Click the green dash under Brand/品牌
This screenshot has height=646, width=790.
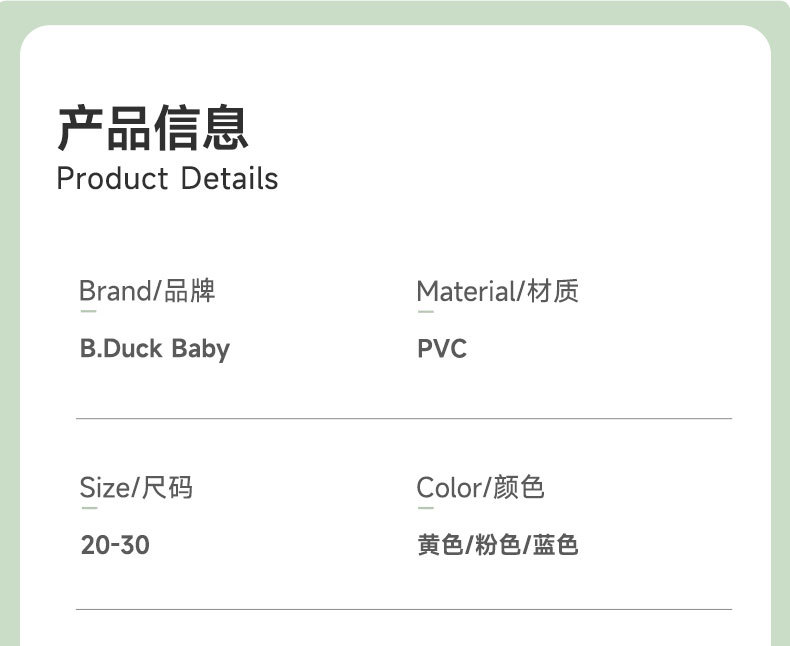[x=88, y=312]
